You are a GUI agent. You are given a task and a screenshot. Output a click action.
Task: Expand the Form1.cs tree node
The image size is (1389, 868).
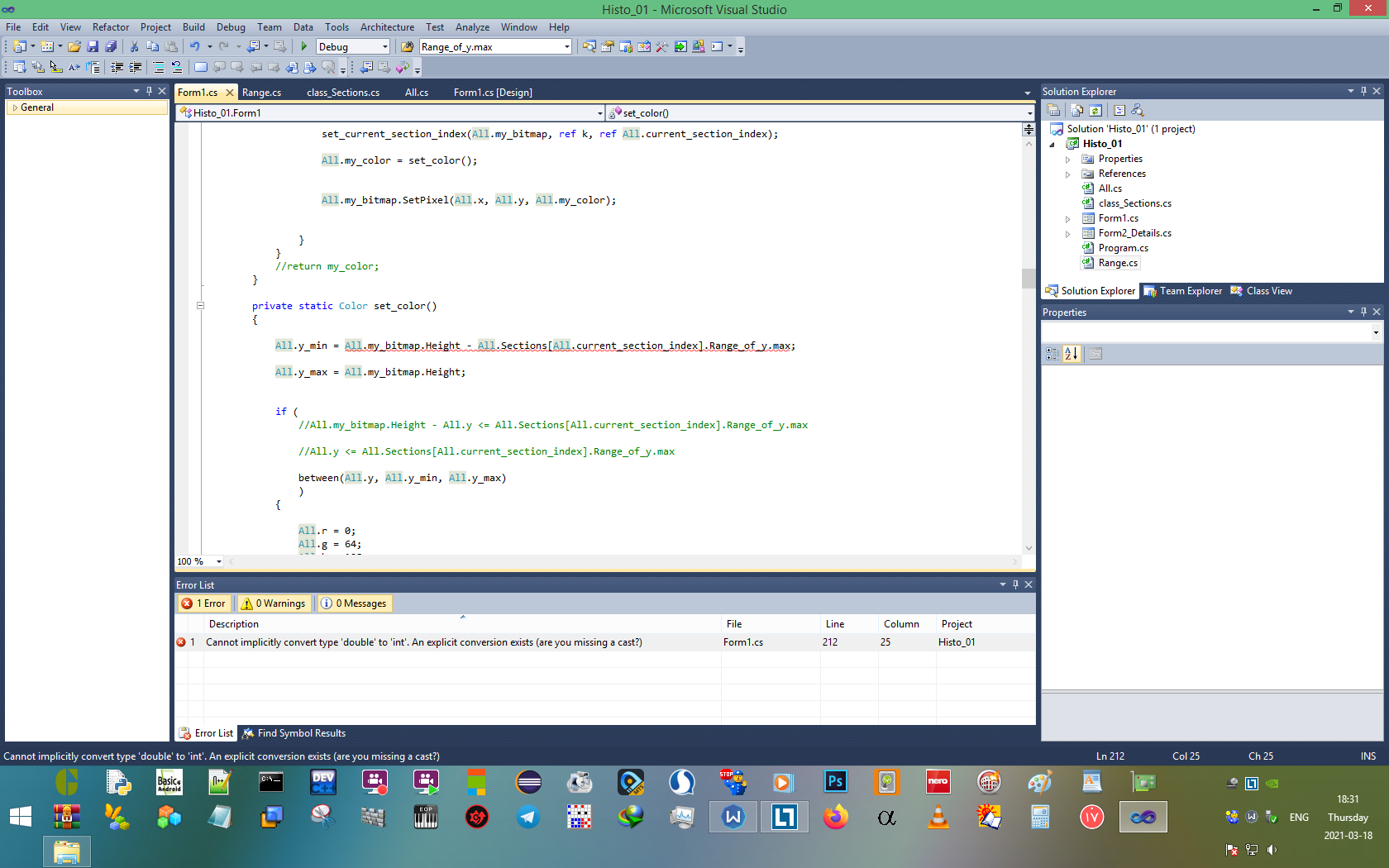tap(1067, 219)
